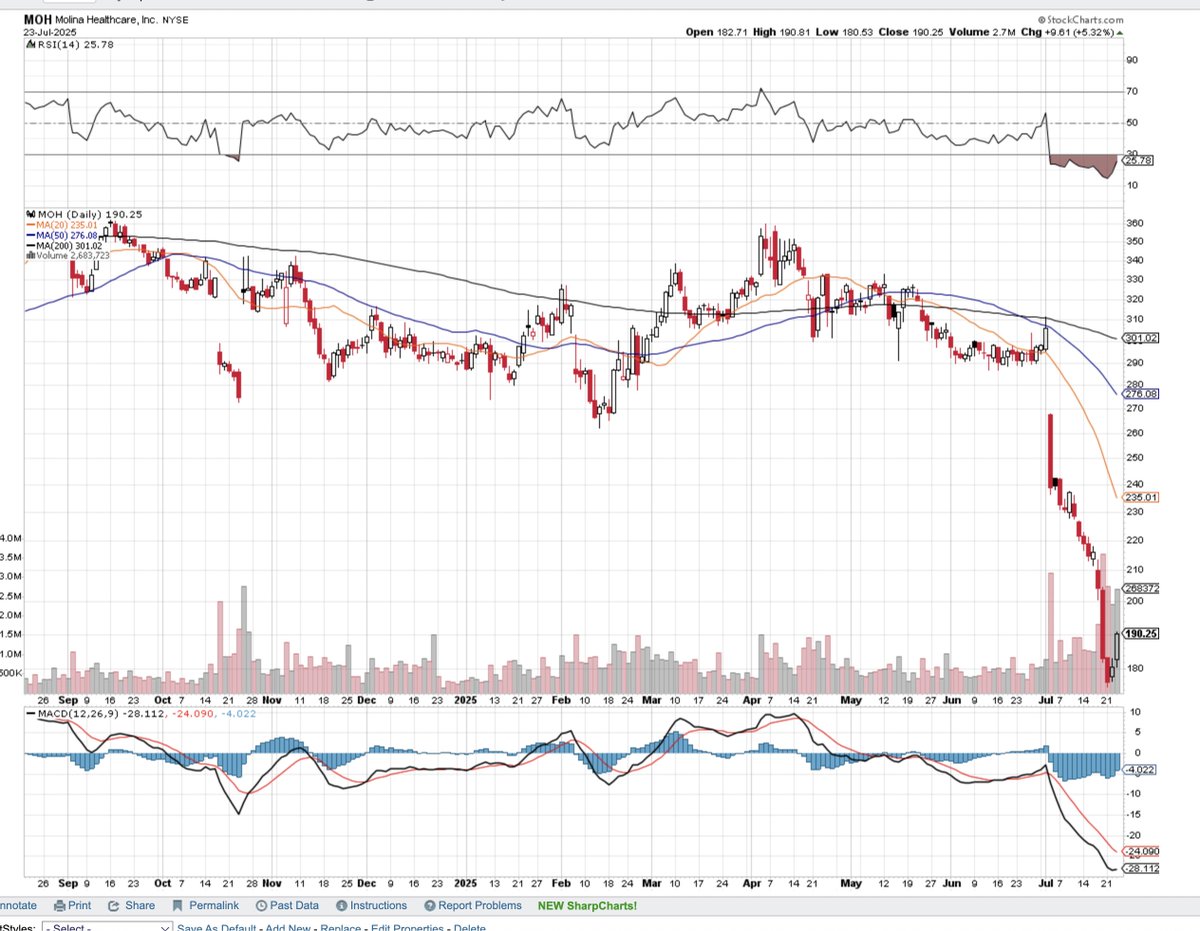This screenshot has height=931, width=1200.
Task: Click the MA(50) 276.08 legend entry
Action: [60, 235]
